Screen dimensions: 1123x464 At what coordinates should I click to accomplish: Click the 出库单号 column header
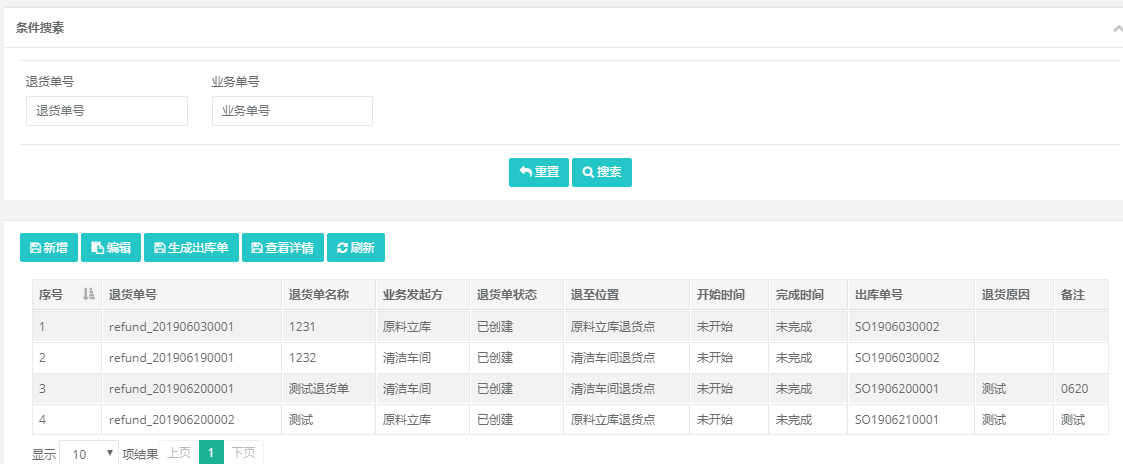(x=911, y=294)
